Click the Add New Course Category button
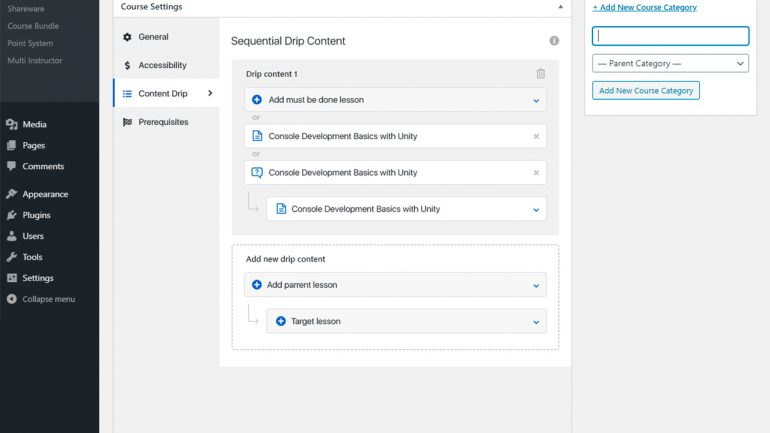 point(646,91)
